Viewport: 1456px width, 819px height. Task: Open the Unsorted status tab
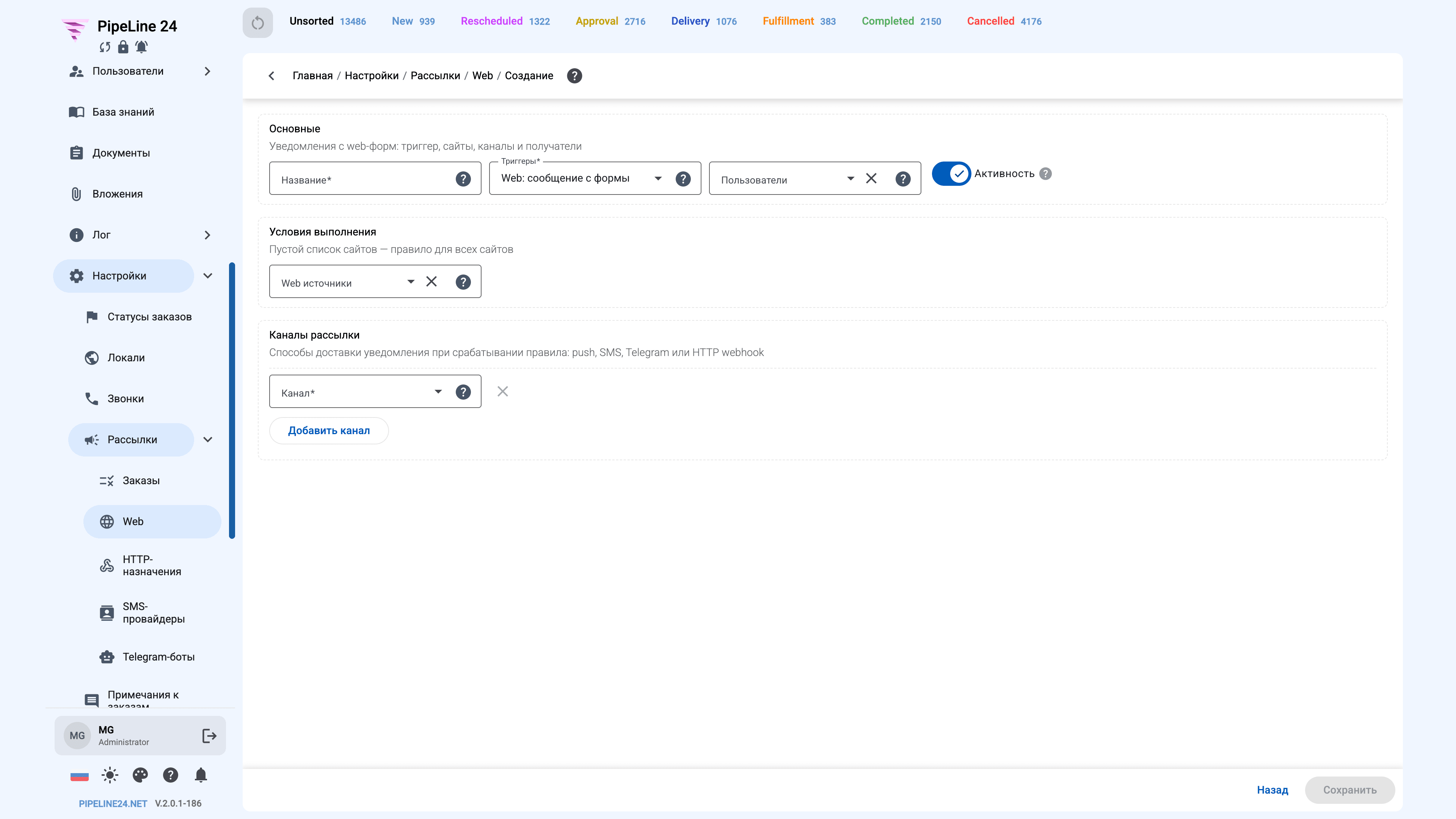point(327,22)
